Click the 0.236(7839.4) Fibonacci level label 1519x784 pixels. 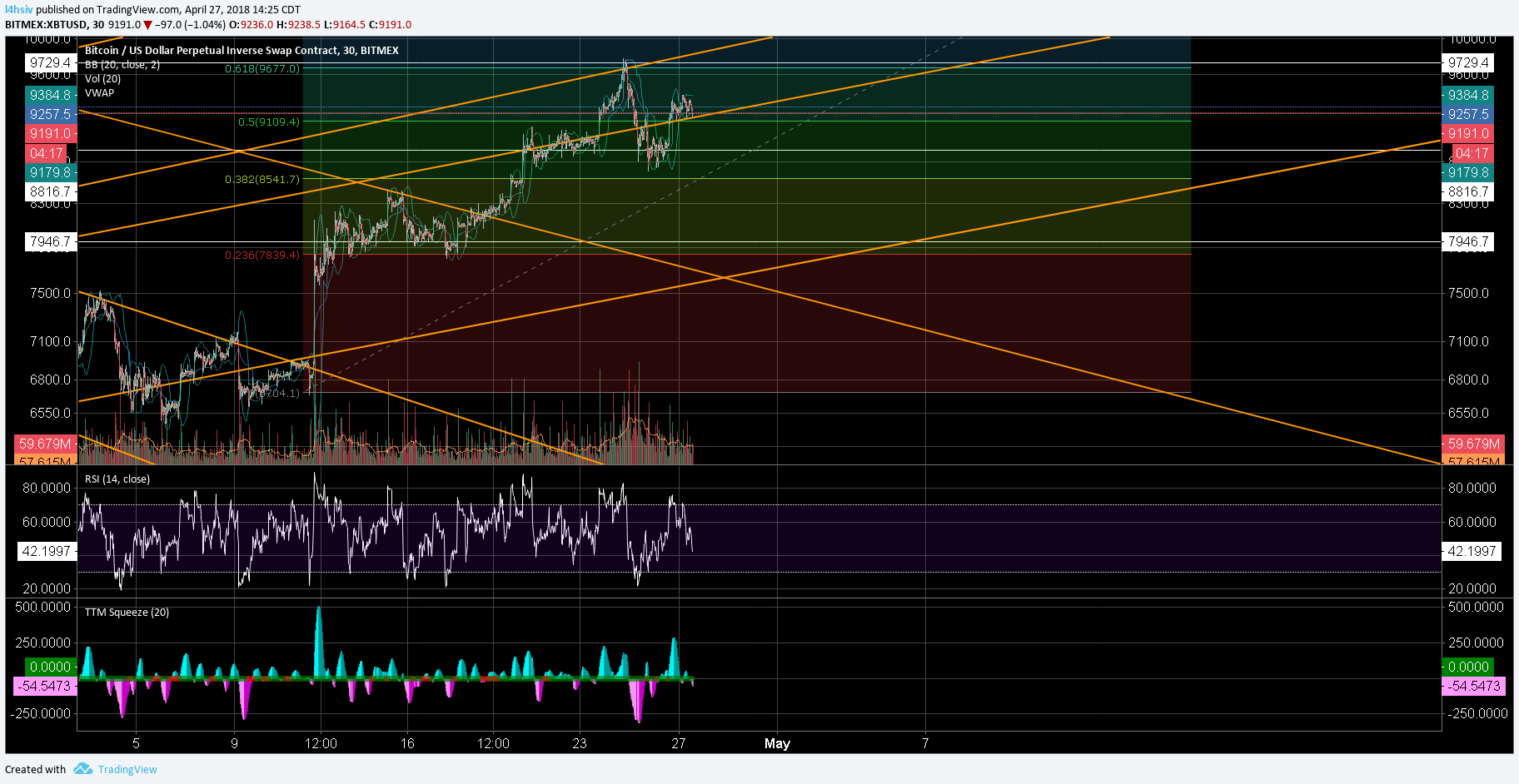262,256
